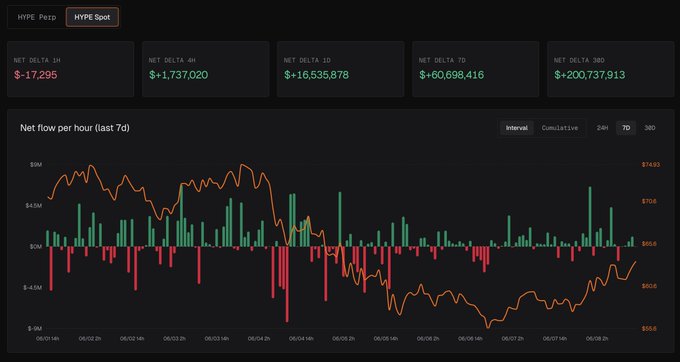Click the 06/02 2h time axis label

(90, 338)
